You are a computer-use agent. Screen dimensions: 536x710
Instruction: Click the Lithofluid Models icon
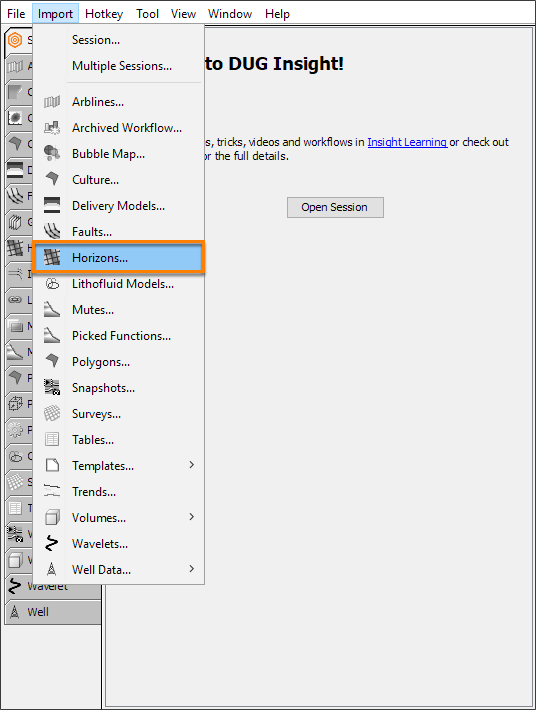pyautogui.click(x=52, y=283)
